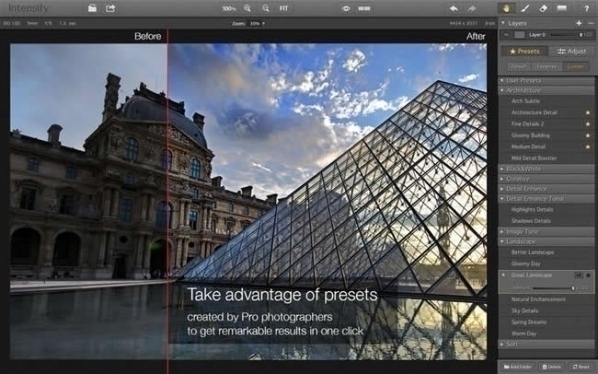Screen dimensions: 598x374
Task: Toggle the eye preview icon in toolbar
Action: (346, 8)
